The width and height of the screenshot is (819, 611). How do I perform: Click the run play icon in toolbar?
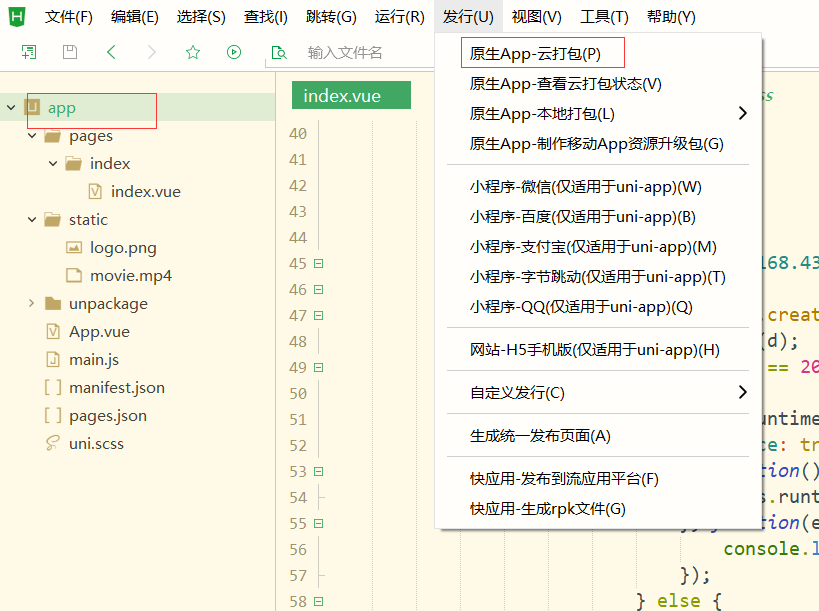234,52
